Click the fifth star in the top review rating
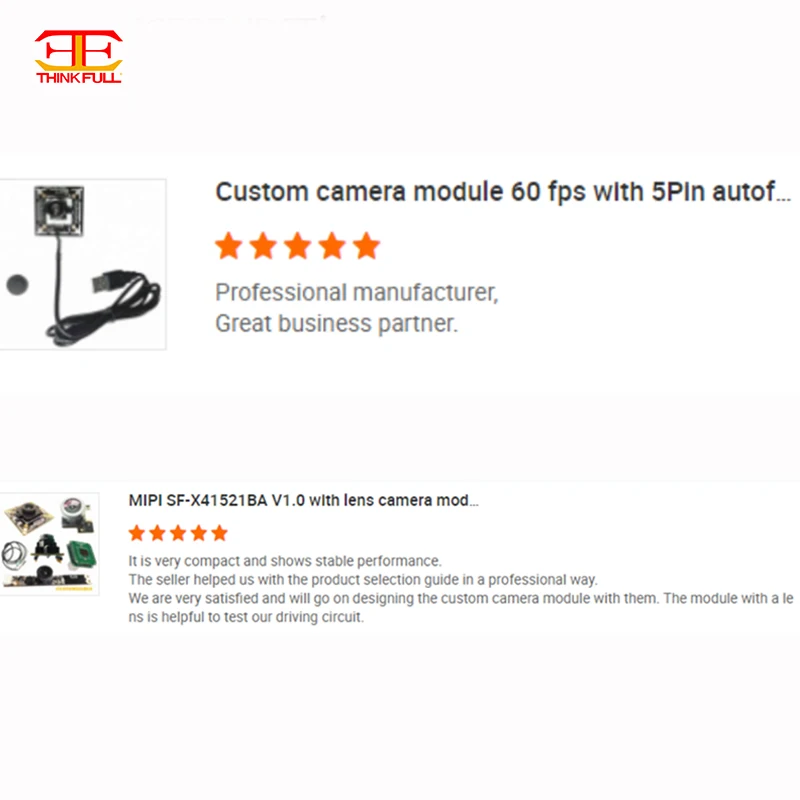 (366, 246)
